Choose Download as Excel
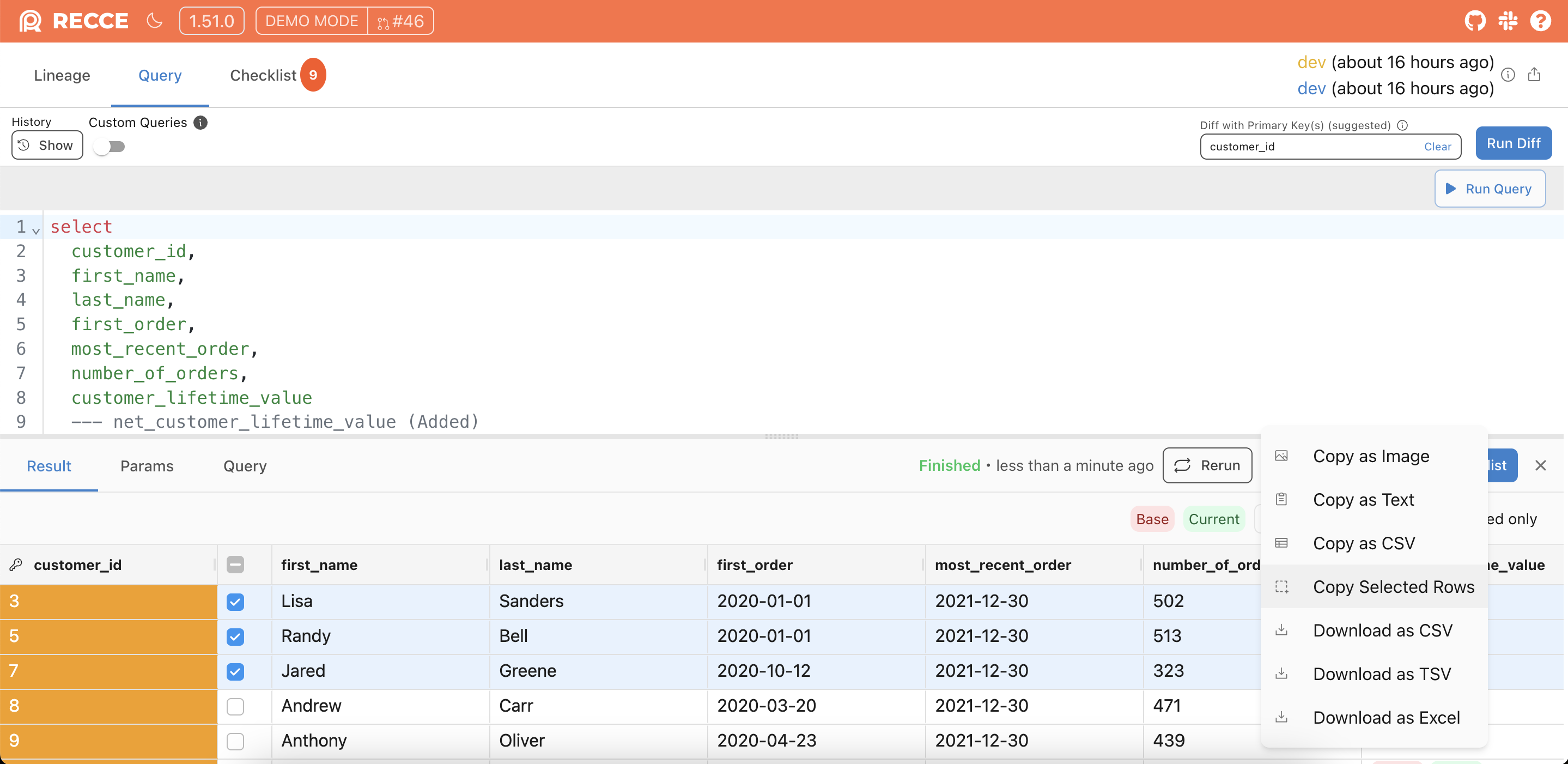Screen dimensions: 1568x764 pos(1374,717)
